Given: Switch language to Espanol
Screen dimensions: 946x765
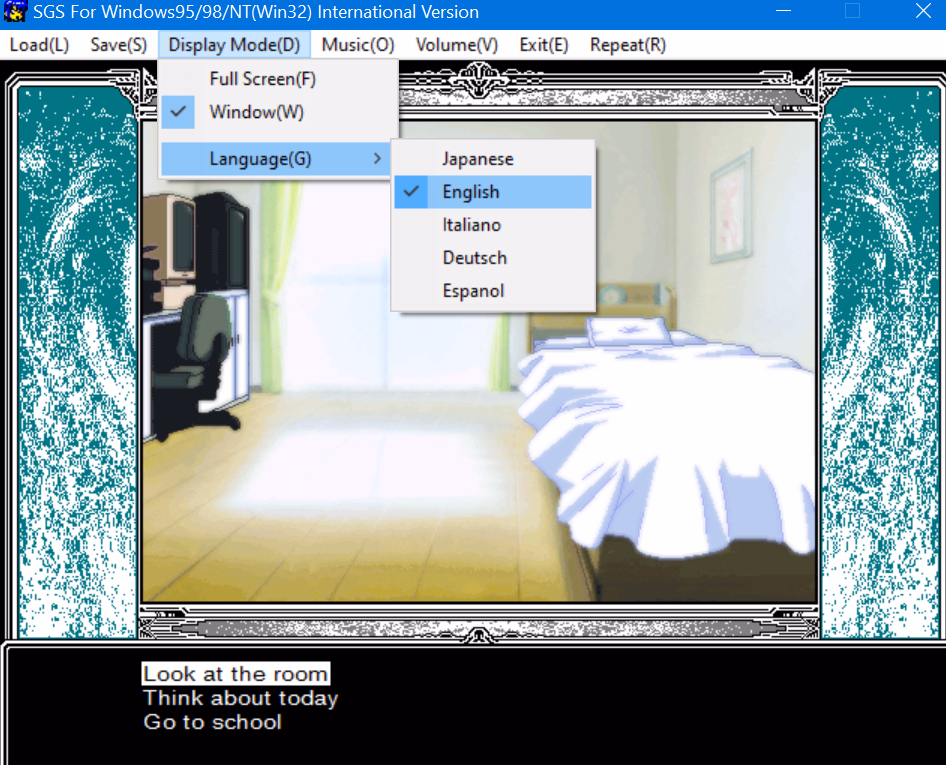Looking at the screenshot, I should 493,291.
